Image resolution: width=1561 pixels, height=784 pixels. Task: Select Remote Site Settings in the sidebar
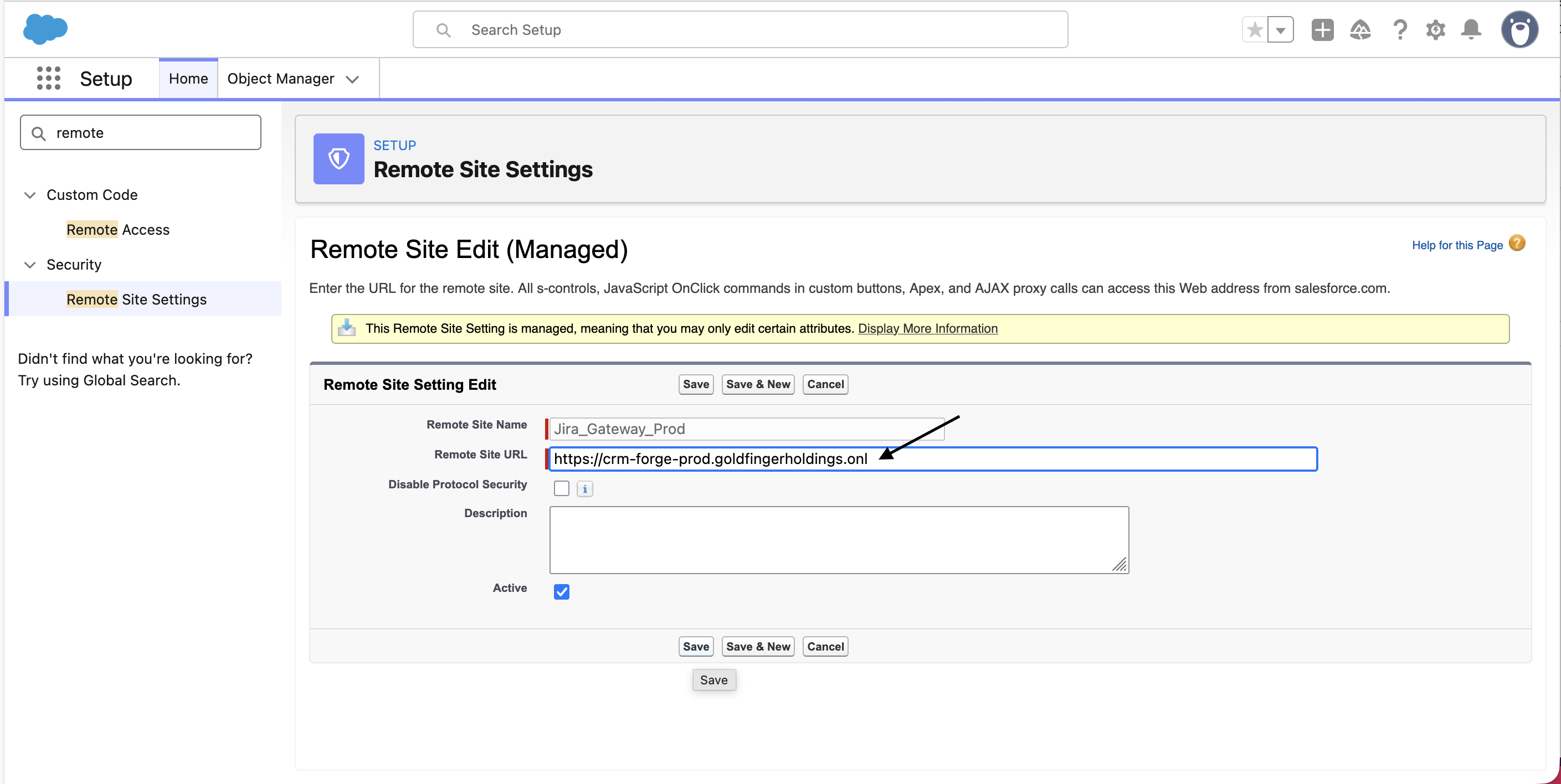[137, 300]
